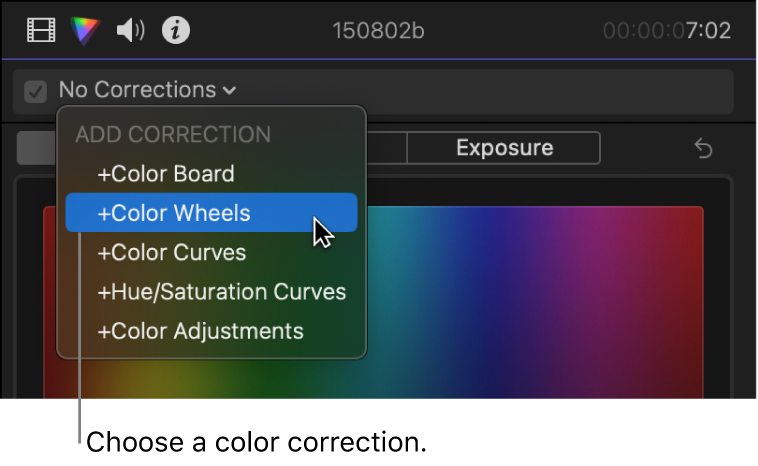Open the Audio inspector speaker icon
Screen dimensions: 758x466
click(131, 31)
